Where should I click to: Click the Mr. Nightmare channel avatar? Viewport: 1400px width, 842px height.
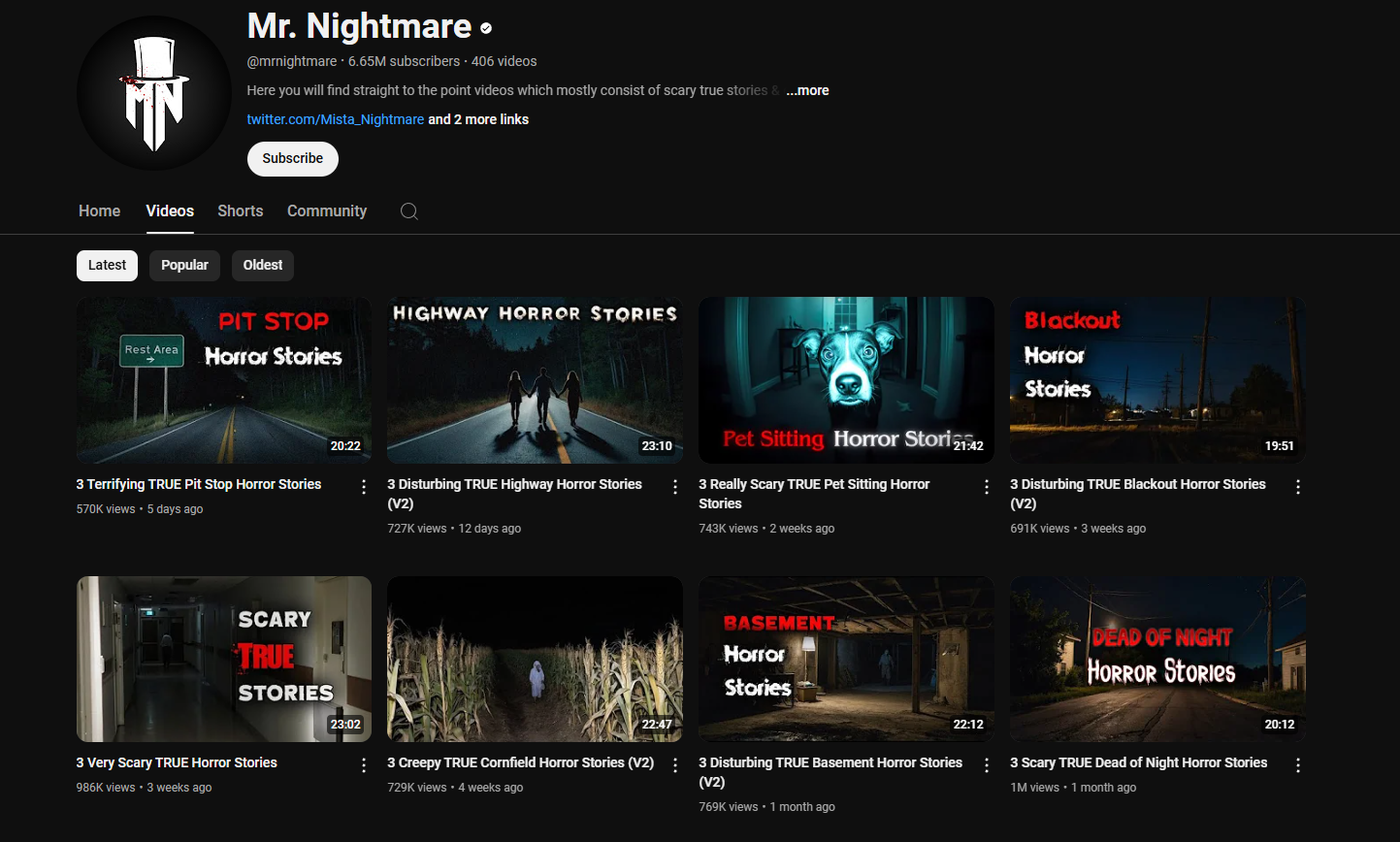click(x=154, y=93)
